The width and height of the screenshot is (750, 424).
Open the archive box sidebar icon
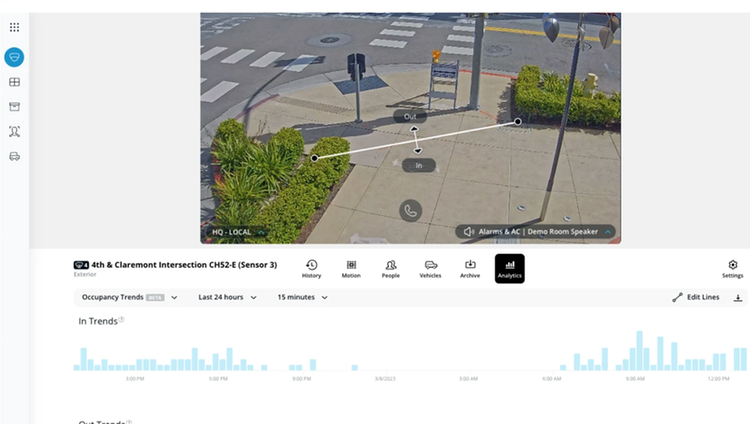(x=14, y=106)
